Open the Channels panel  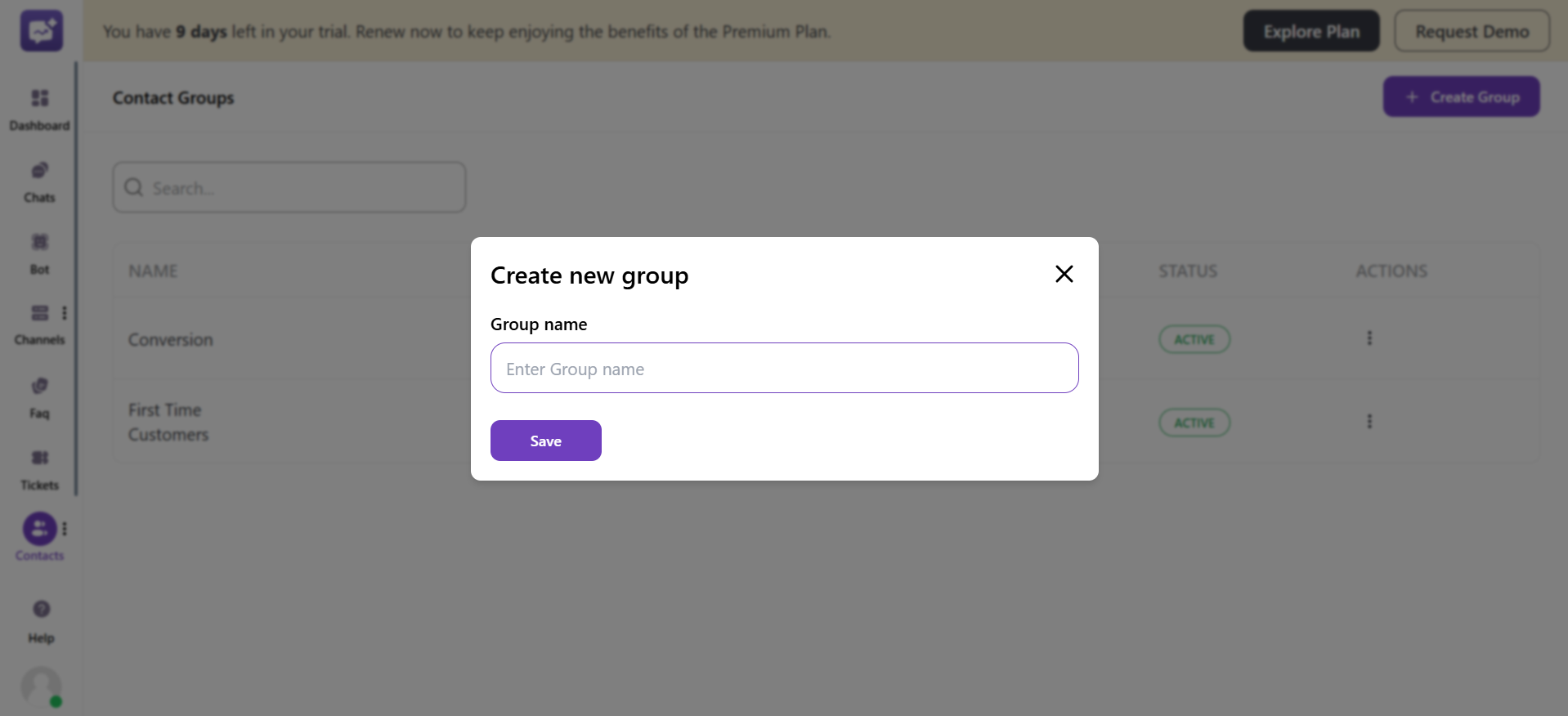[39, 320]
